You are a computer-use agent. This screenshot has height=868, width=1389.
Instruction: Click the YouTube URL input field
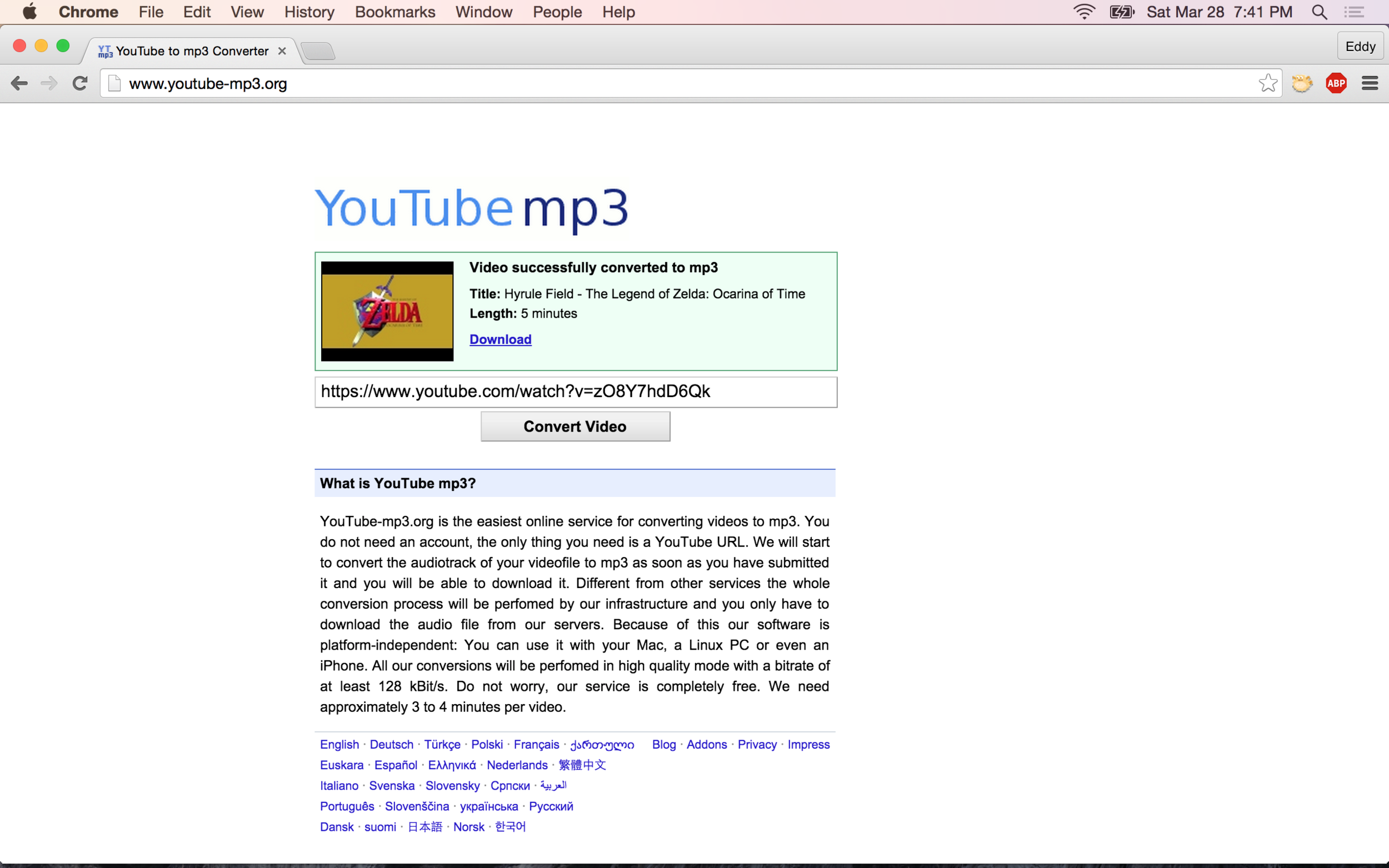pyautogui.click(x=576, y=392)
